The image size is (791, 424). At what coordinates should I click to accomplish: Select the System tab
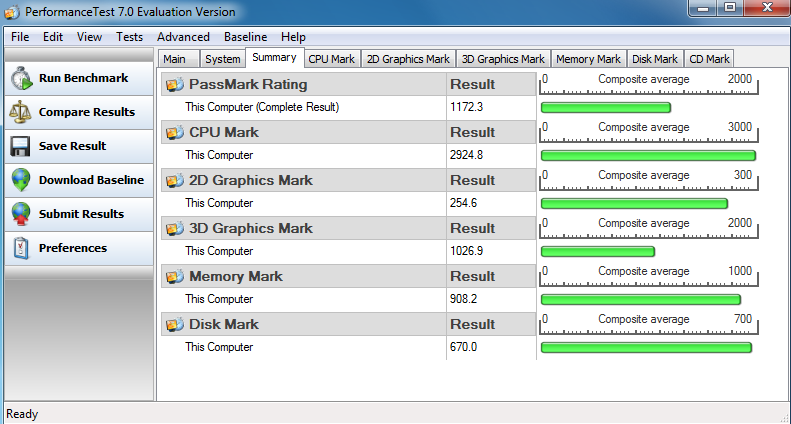click(222, 59)
